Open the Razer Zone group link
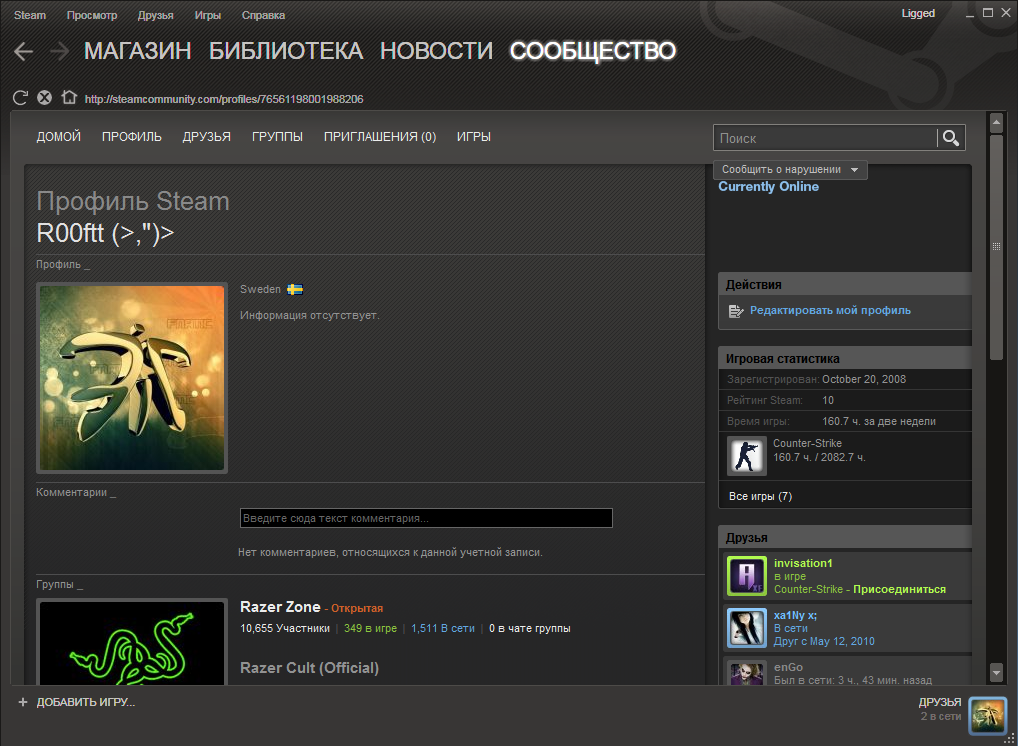 (x=280, y=607)
